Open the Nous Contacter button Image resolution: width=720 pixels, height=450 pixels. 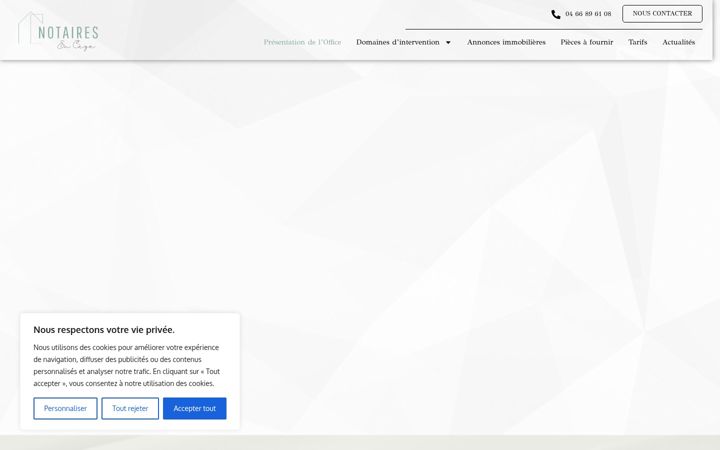[662, 14]
